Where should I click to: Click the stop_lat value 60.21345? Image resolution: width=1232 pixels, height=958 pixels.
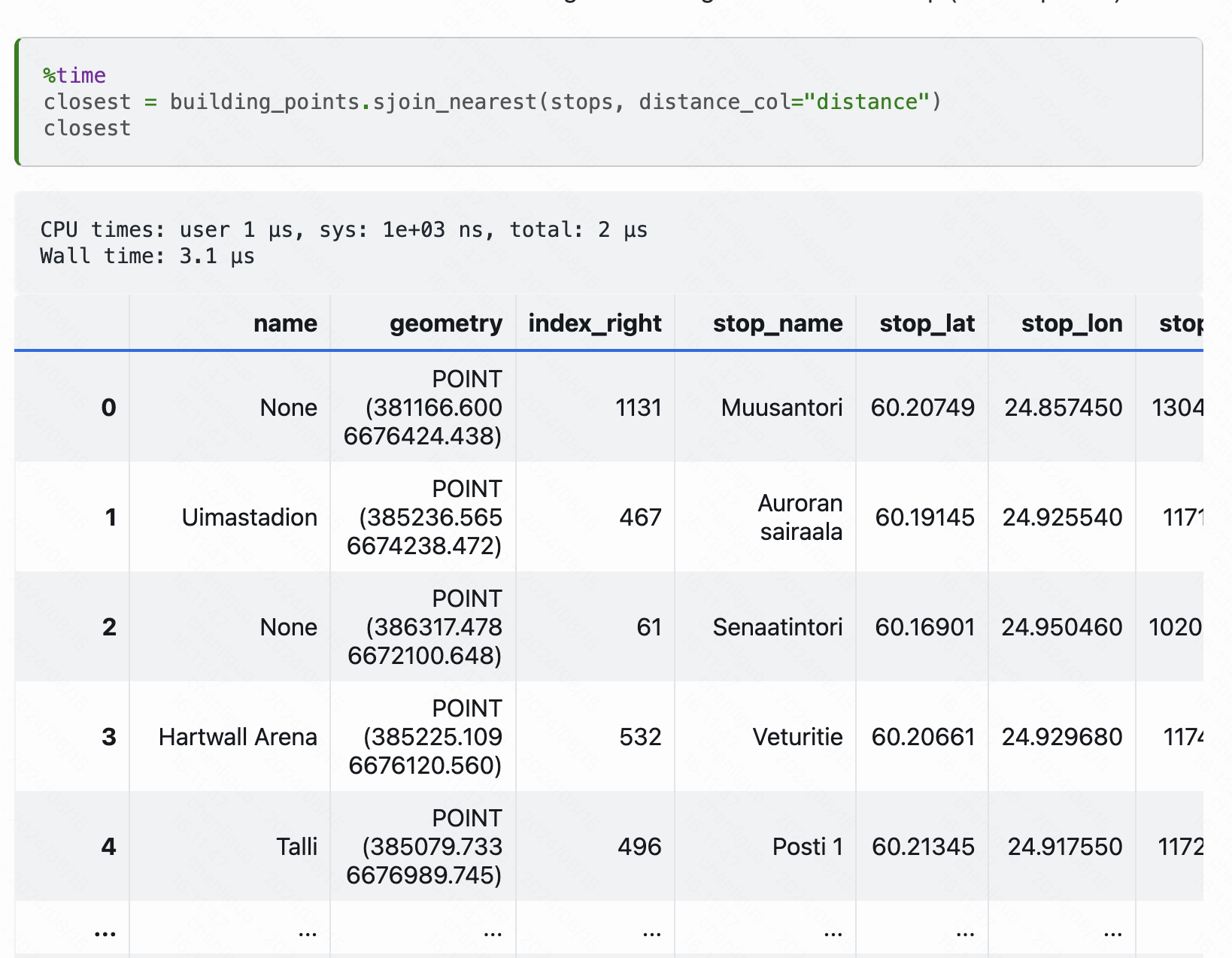pyautogui.click(x=923, y=847)
